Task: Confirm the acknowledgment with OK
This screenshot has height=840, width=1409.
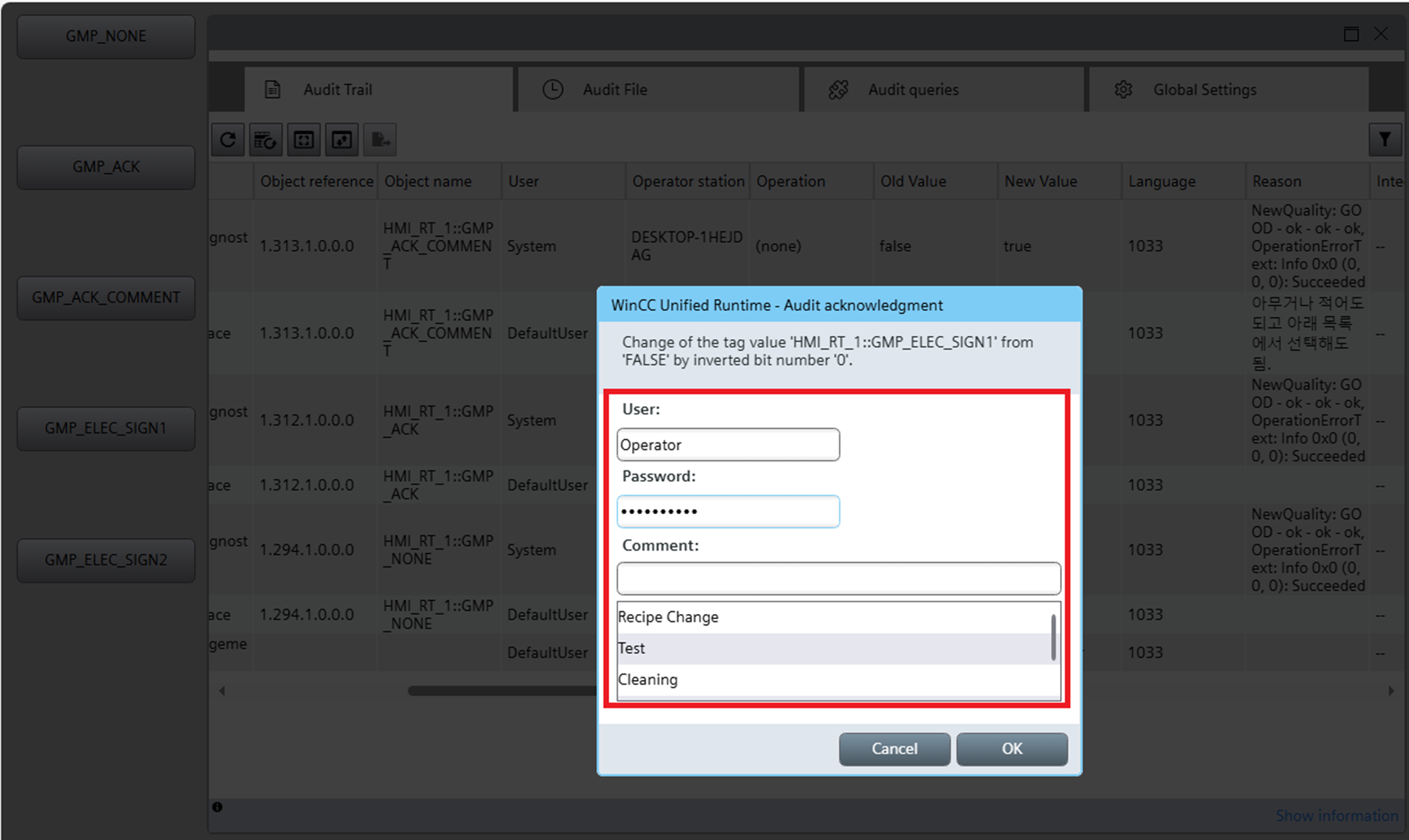Action: click(1012, 748)
